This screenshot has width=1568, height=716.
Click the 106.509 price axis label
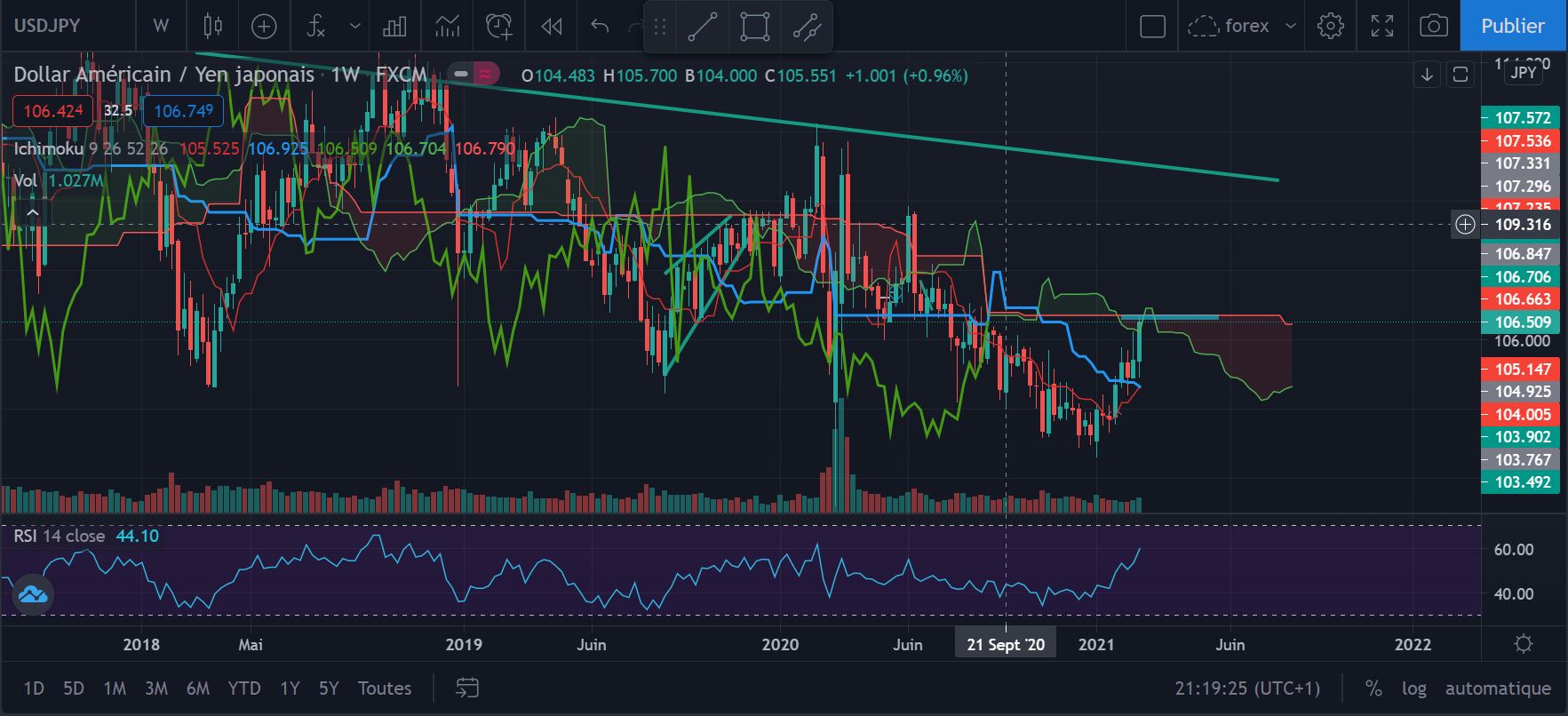point(1522,322)
